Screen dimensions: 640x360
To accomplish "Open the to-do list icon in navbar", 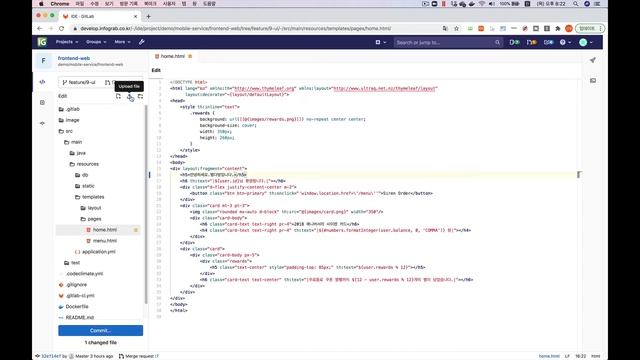I will [x=548, y=42].
